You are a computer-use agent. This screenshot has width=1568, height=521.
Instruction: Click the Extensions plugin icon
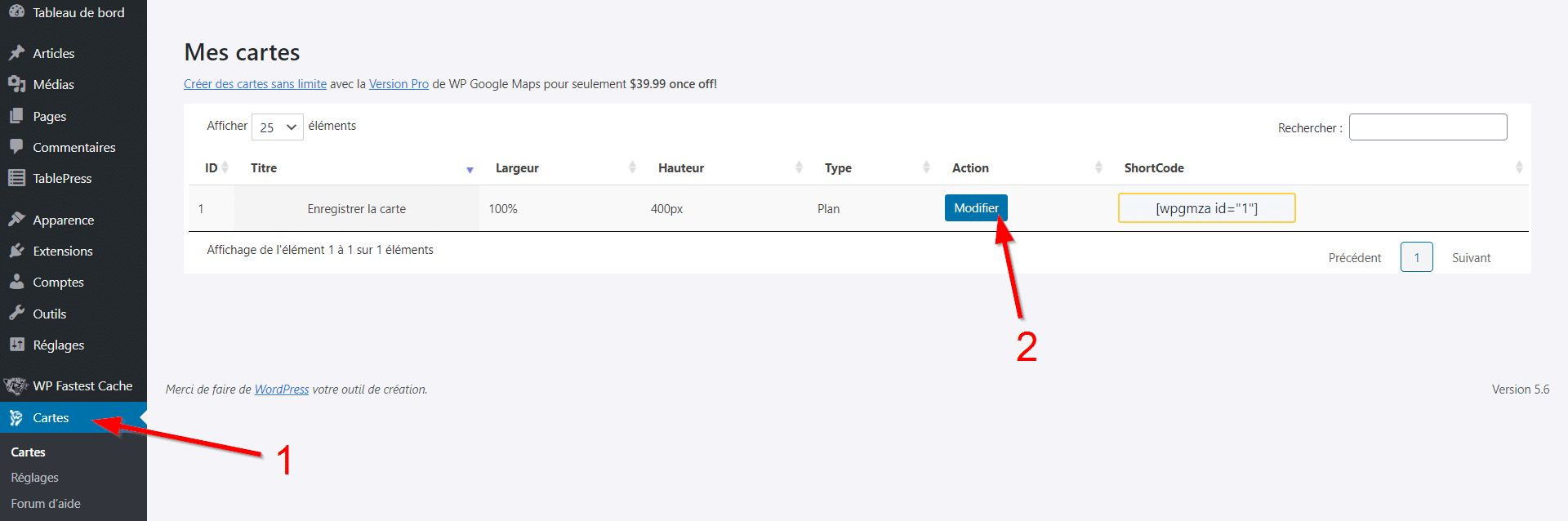click(x=16, y=251)
